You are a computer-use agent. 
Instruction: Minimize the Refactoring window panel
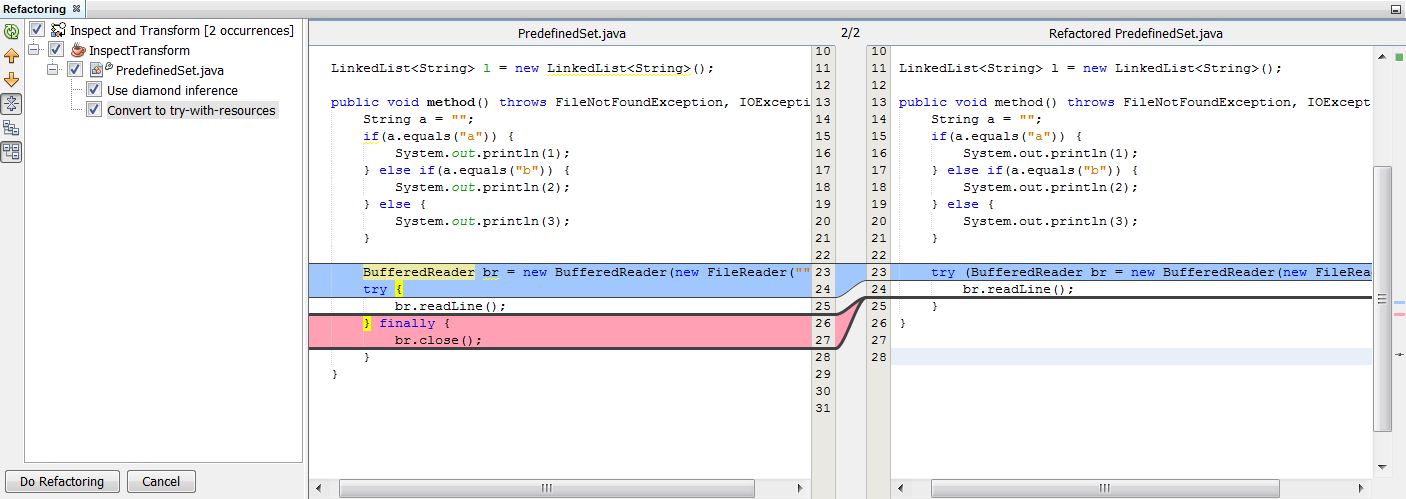click(1396, 9)
